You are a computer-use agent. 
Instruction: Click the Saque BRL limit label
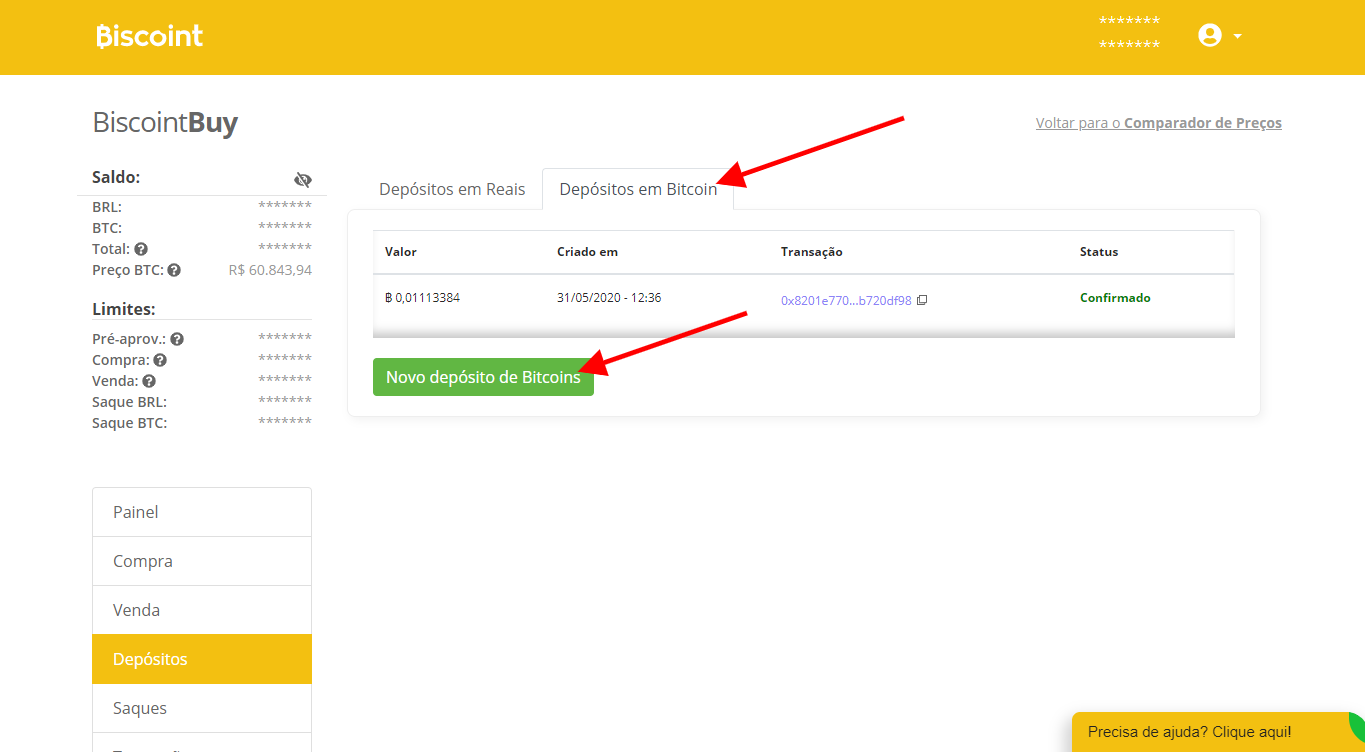(129, 402)
